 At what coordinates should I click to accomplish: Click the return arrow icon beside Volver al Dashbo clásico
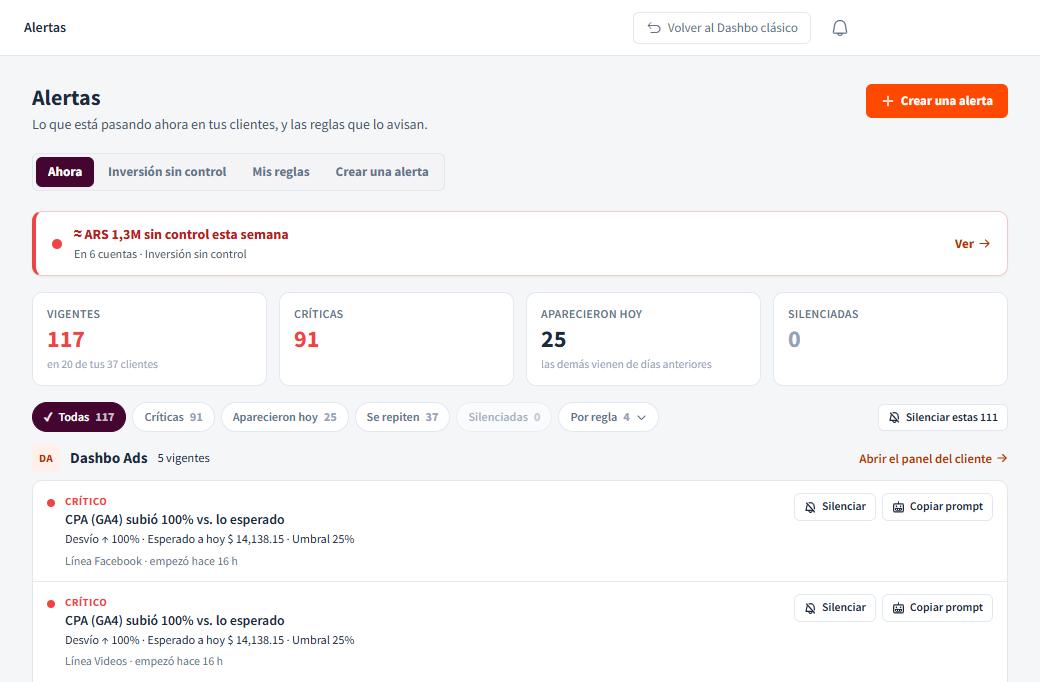654,28
